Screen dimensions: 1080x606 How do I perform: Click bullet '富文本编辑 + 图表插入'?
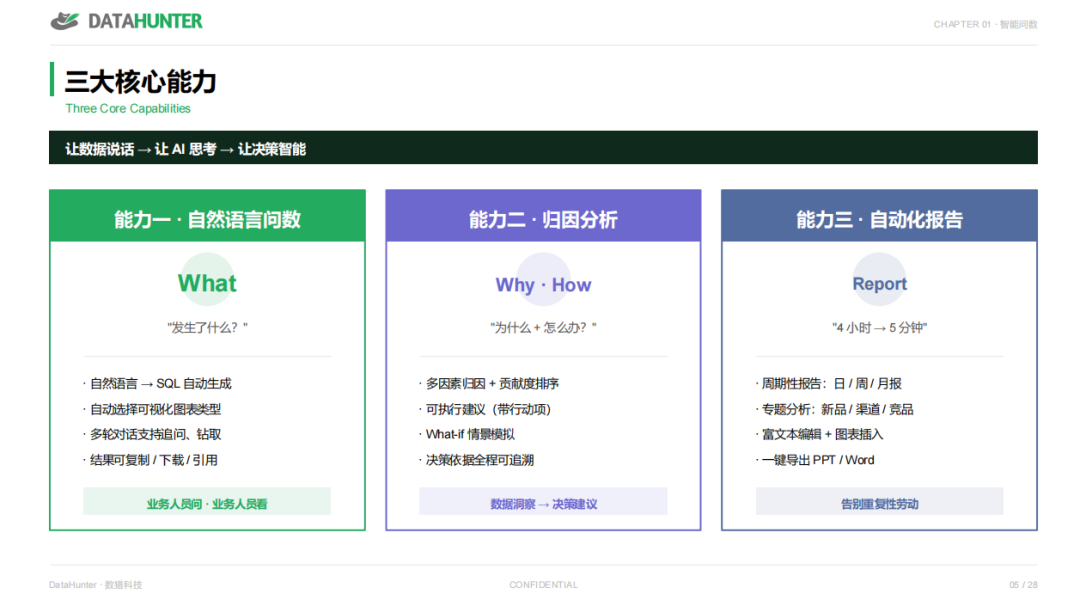(x=820, y=435)
